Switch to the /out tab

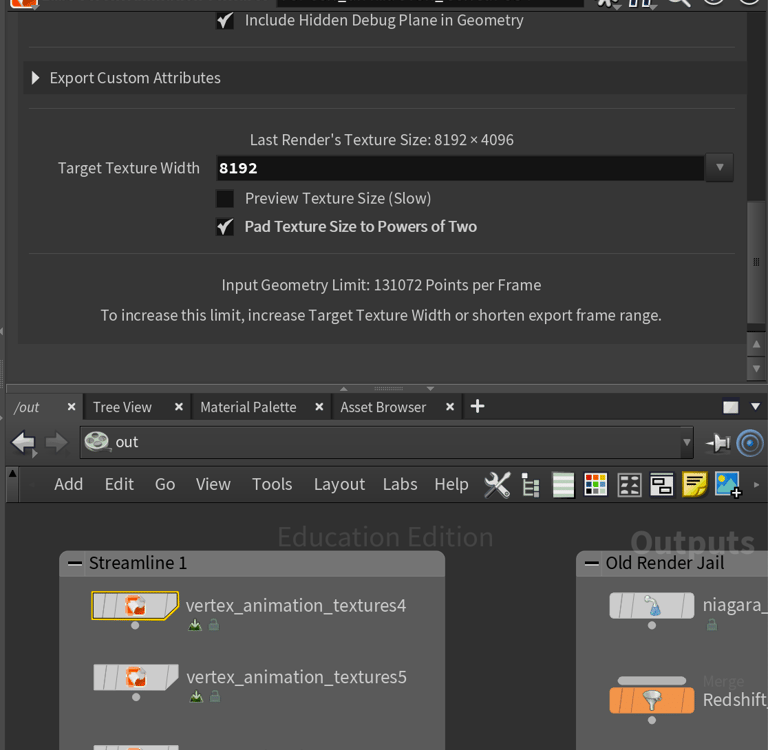[27, 407]
